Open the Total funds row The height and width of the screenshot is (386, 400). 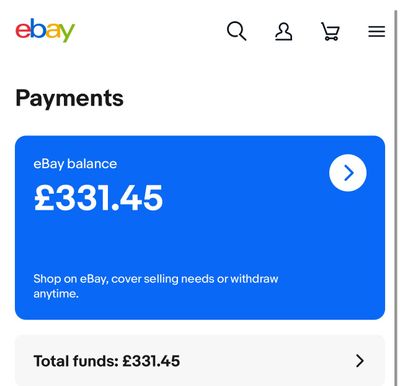200,361
